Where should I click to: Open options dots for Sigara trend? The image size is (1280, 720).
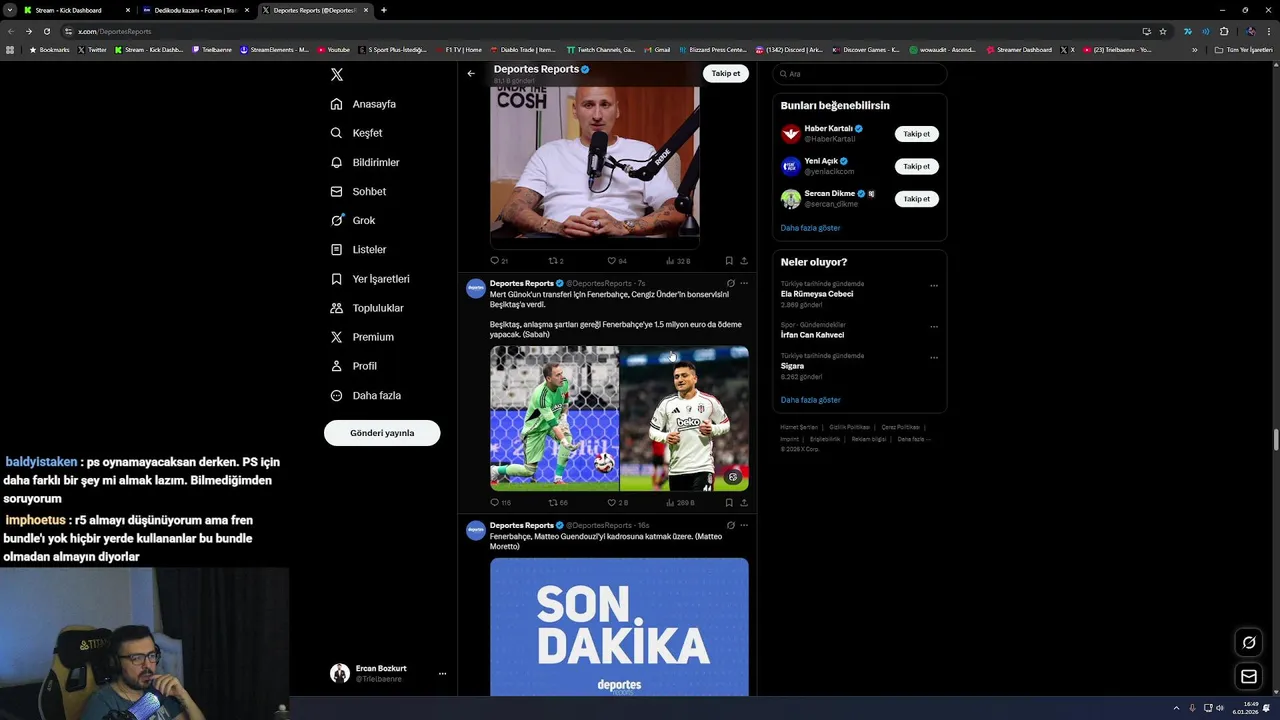point(934,358)
